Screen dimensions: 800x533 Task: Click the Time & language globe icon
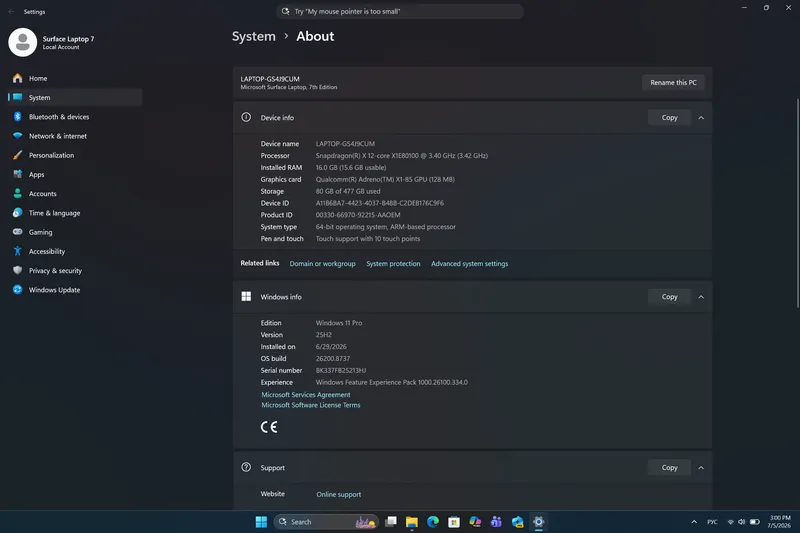coord(18,213)
